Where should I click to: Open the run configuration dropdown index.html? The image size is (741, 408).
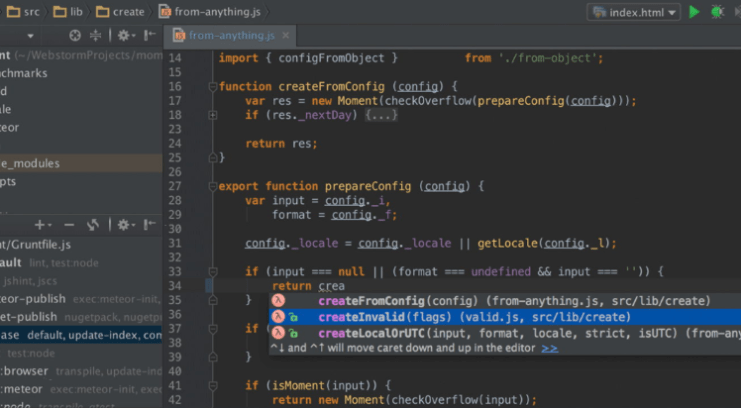[x=634, y=12]
